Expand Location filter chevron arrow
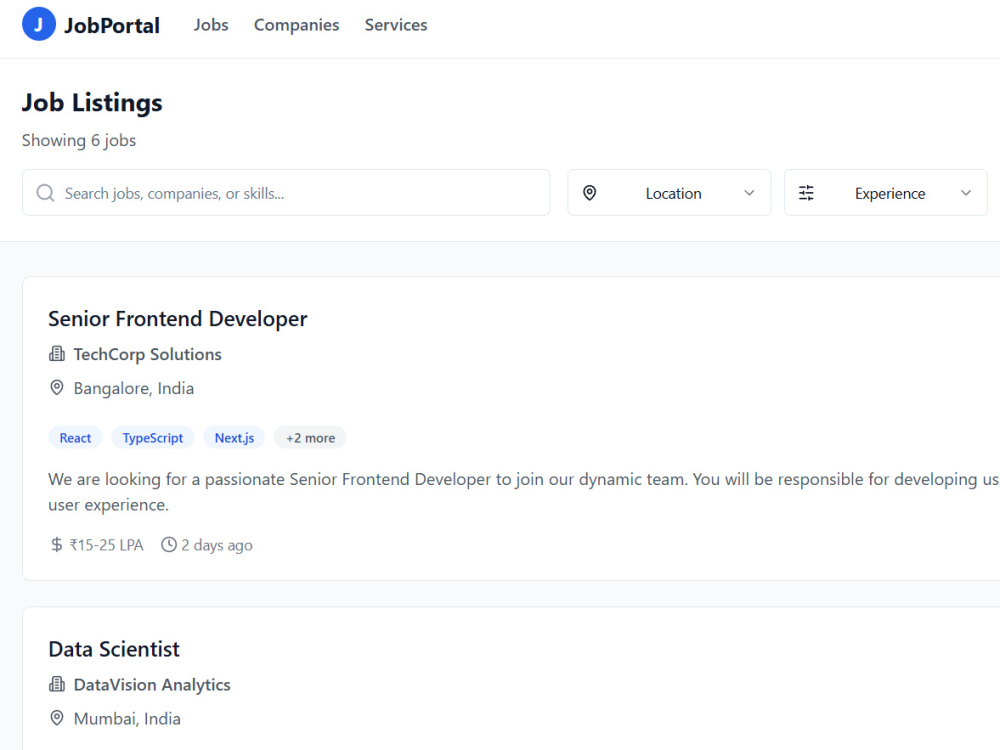This screenshot has height=750, width=1000. coord(749,193)
